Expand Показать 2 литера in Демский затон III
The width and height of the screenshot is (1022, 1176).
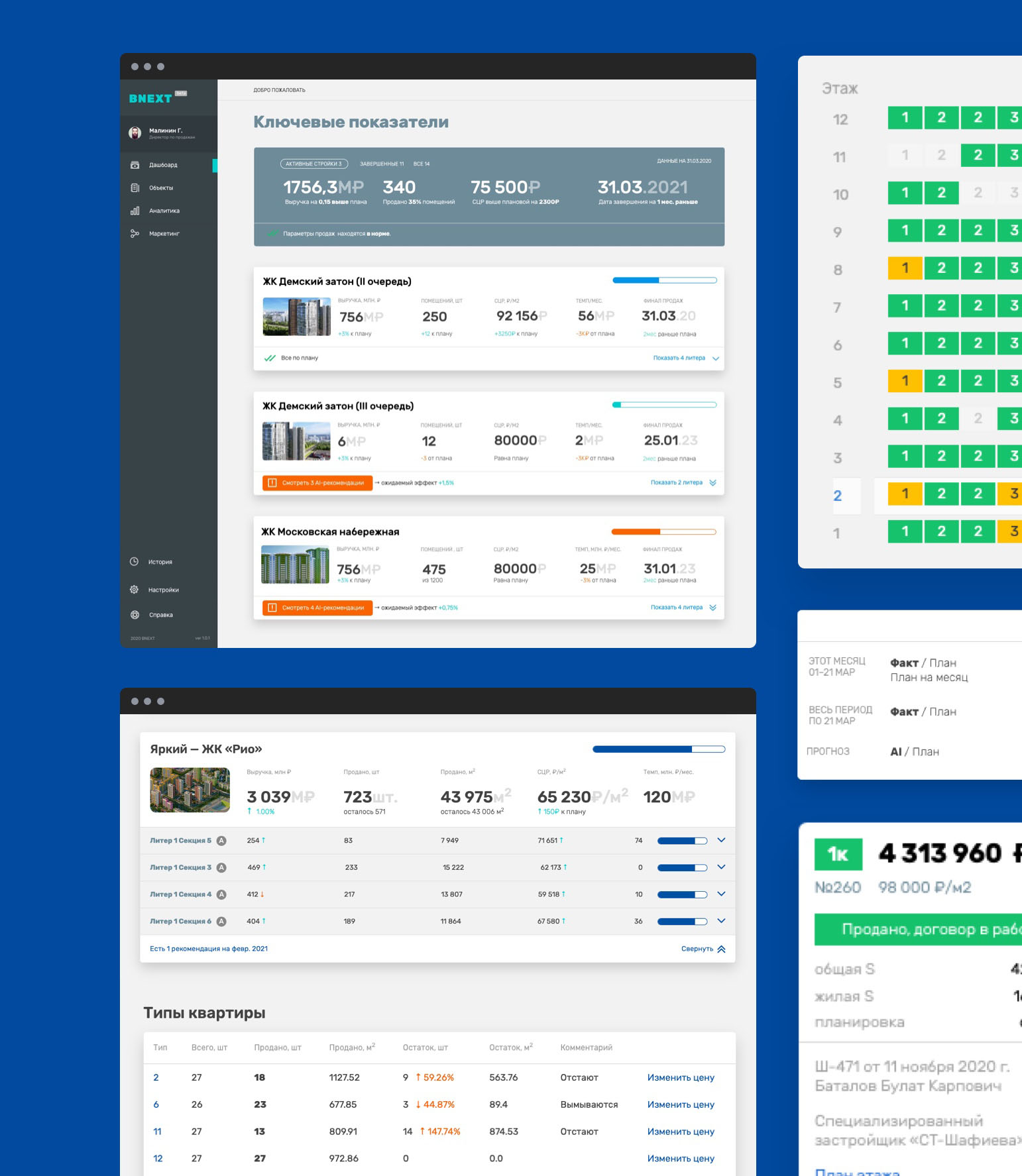tap(683, 482)
